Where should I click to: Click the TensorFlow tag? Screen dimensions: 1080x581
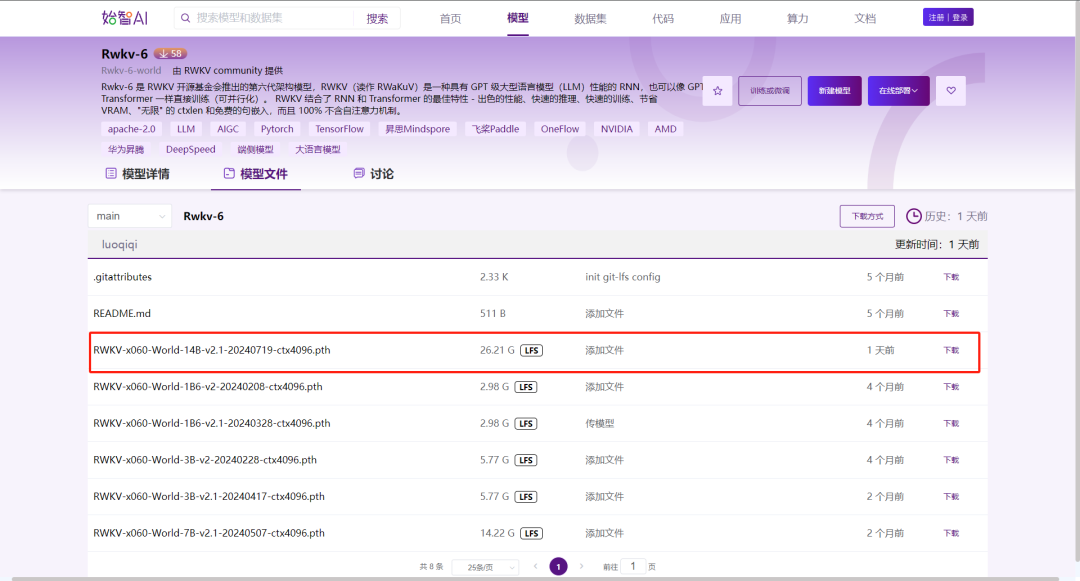pyautogui.click(x=340, y=129)
